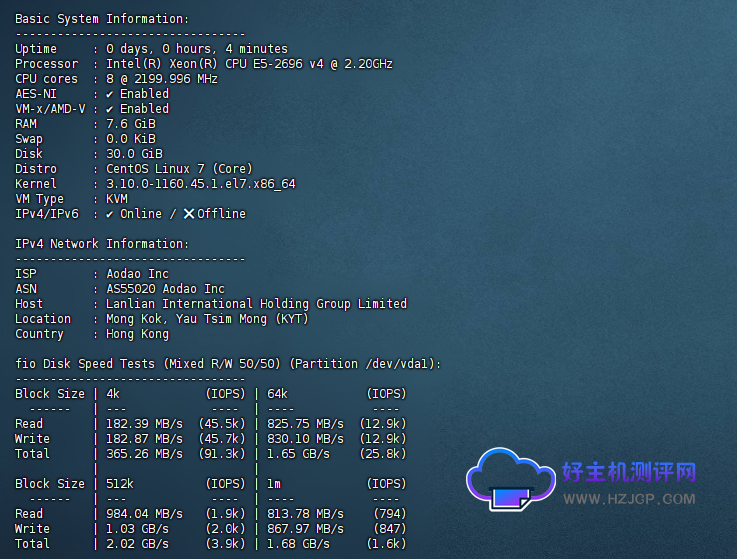The height and width of the screenshot is (559, 737).
Task: Select the IPv4 Network Information heading
Action: 101,243
